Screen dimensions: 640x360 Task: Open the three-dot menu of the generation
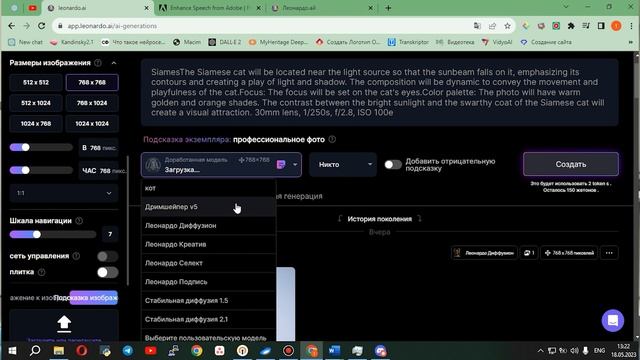[609, 253]
